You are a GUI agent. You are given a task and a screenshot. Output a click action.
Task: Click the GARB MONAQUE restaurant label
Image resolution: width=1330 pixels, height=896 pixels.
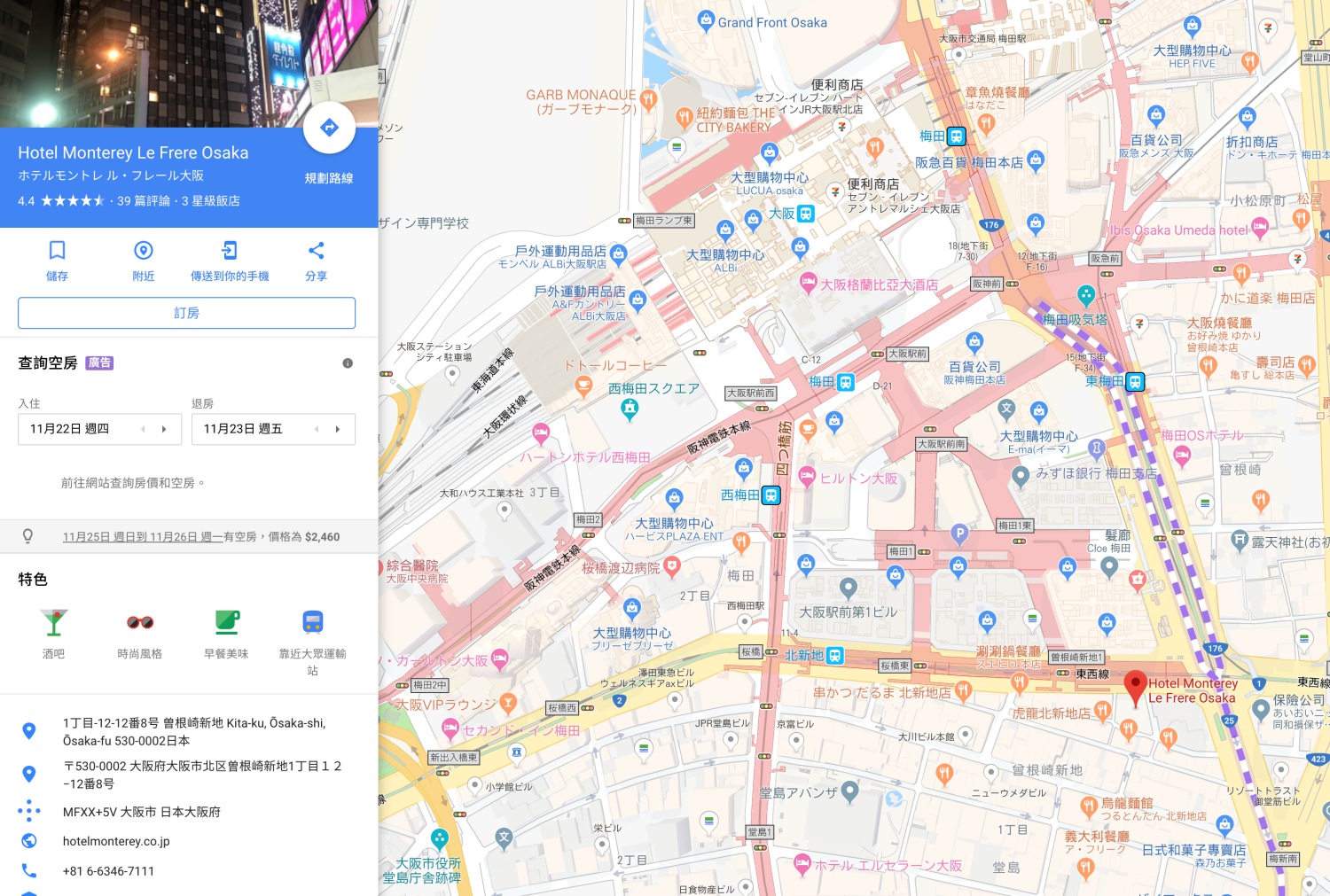pos(583,102)
